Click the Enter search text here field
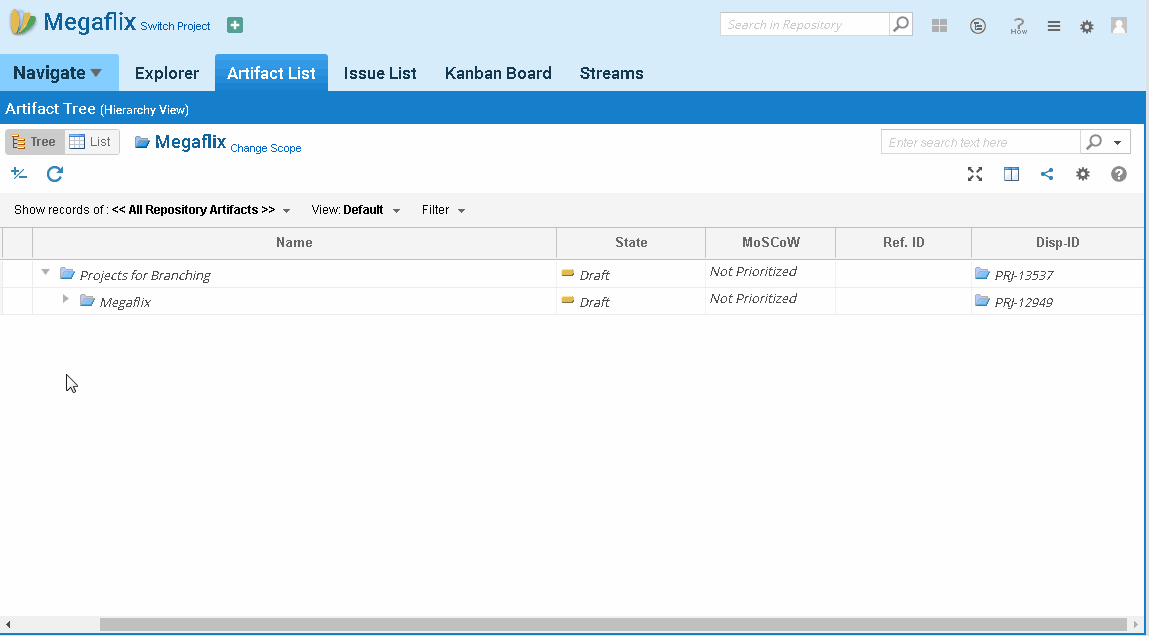 pyautogui.click(x=980, y=141)
